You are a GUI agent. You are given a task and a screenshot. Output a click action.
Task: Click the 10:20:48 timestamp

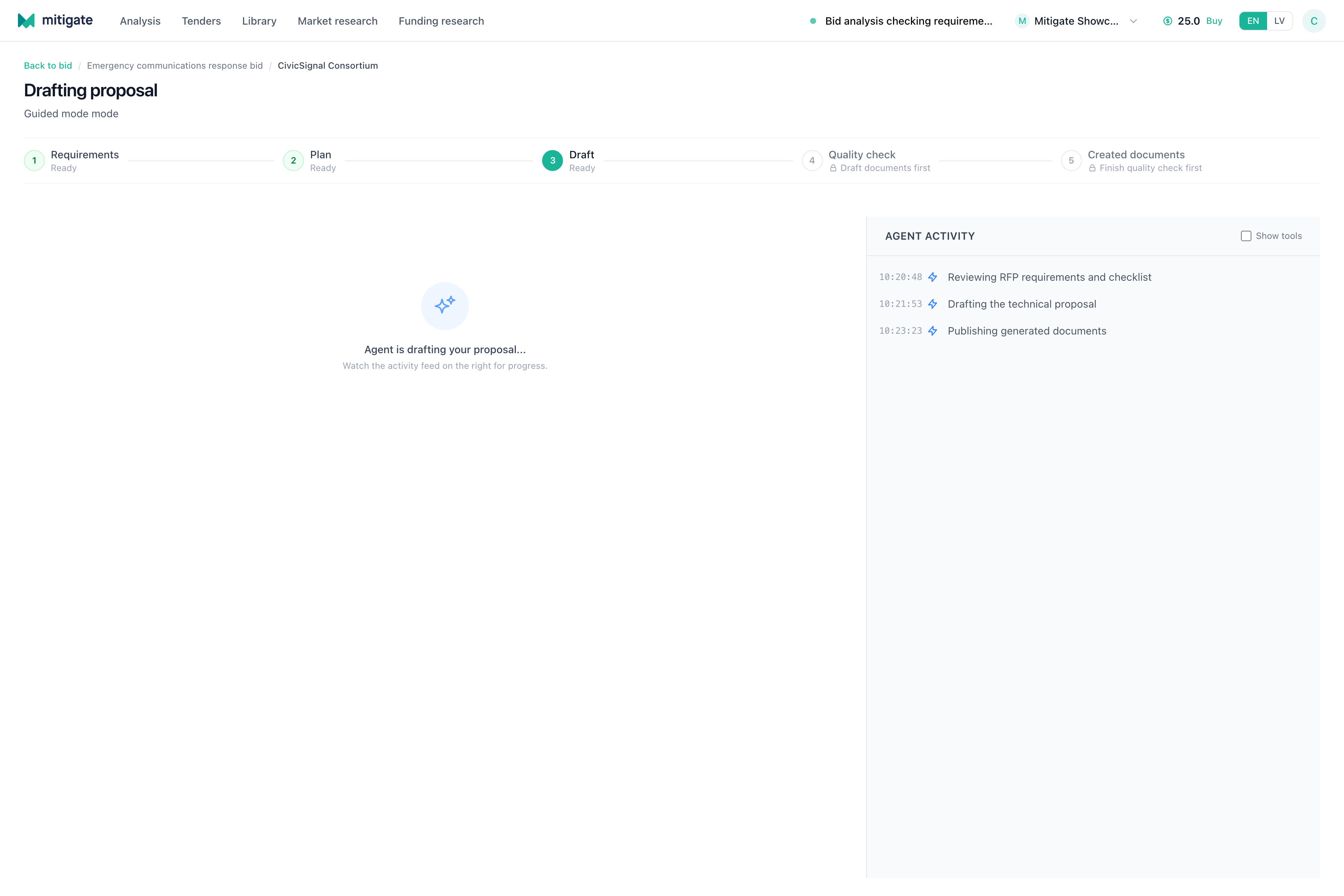click(900, 277)
